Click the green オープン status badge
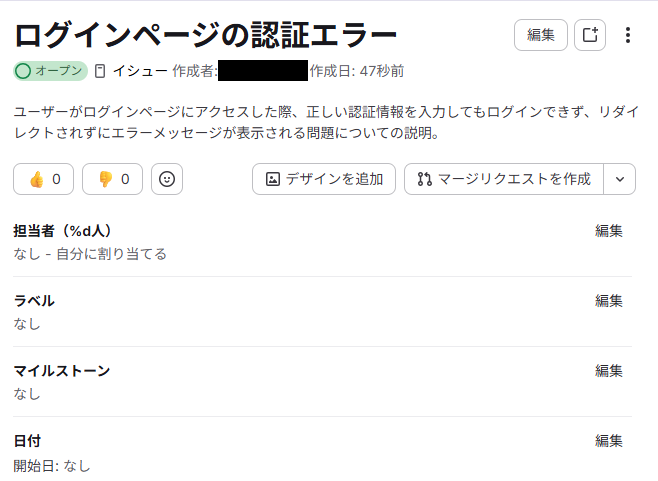The image size is (658, 481). pos(50,71)
